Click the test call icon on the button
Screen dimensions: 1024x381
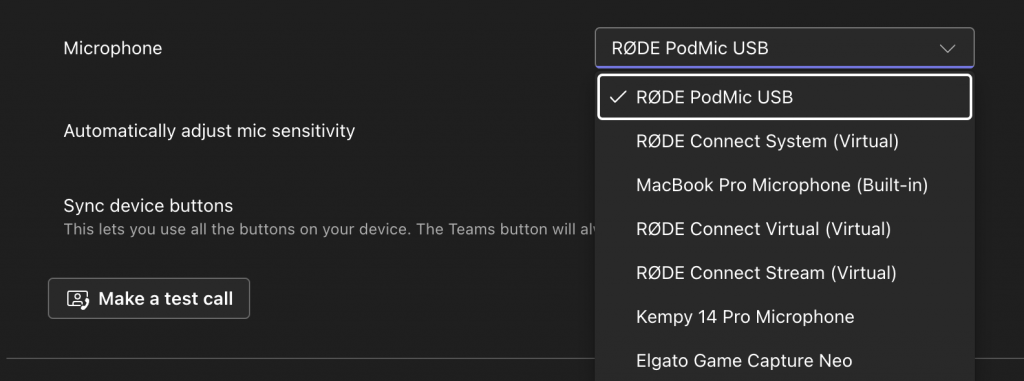[78, 299]
